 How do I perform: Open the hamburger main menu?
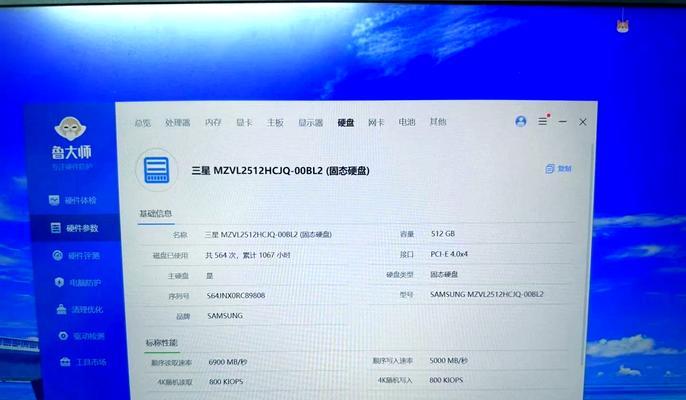(542, 121)
